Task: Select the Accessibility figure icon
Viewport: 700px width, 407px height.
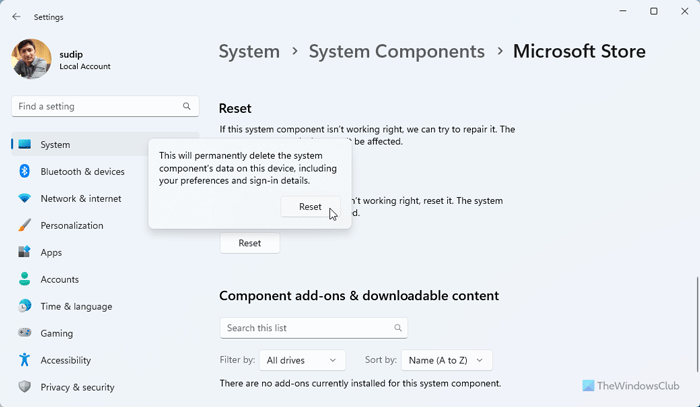Action: coord(25,360)
